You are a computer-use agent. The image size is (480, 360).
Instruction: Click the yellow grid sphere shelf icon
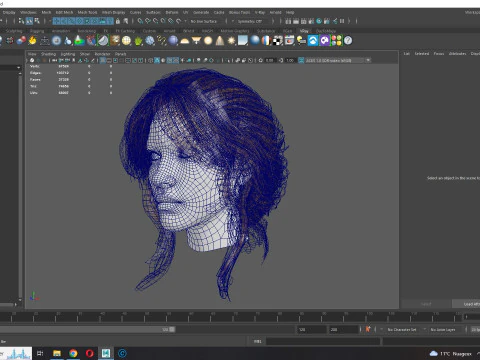coord(126,41)
